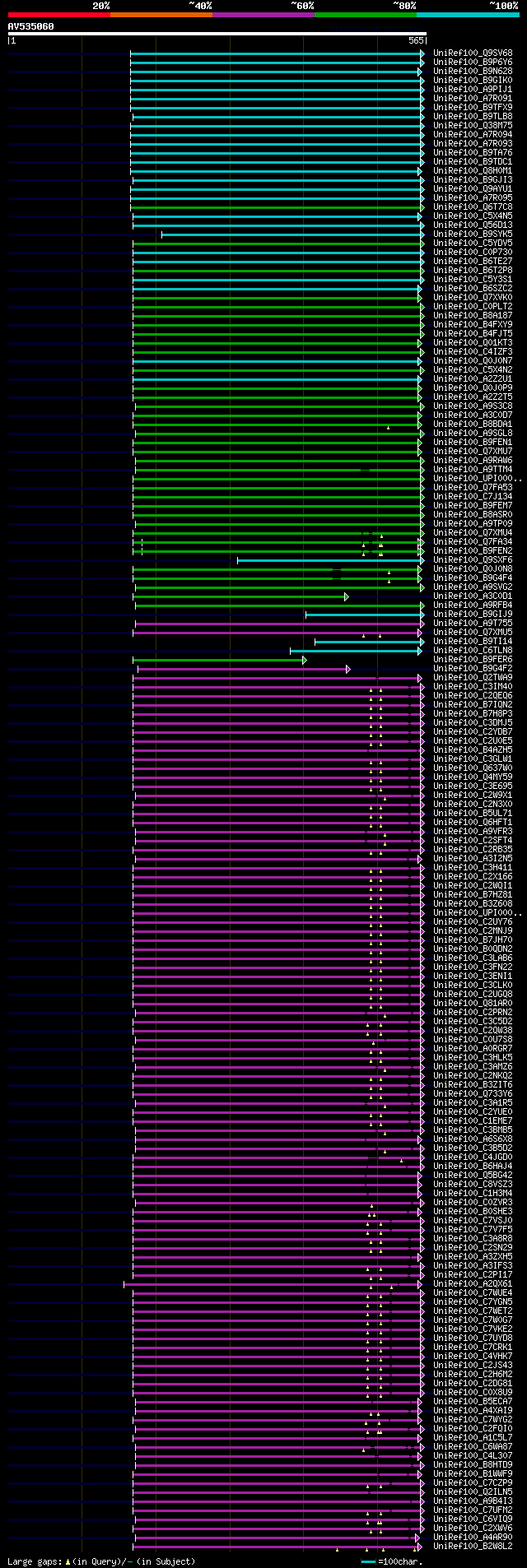This screenshot has width=527, height=1568.
Task: Select the UniRef100_B9GIJ9 label
Action: point(473,615)
